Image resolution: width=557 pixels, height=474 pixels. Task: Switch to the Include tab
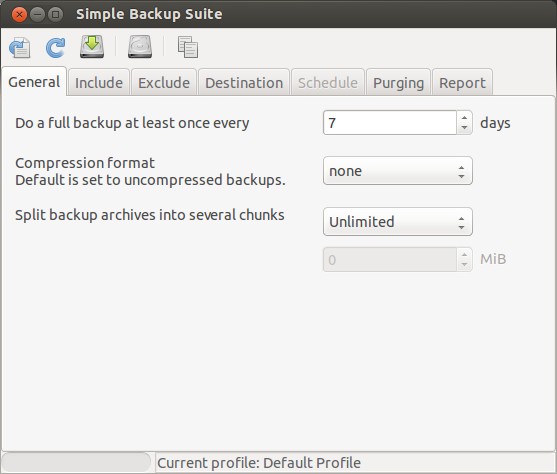pyautogui.click(x=99, y=82)
